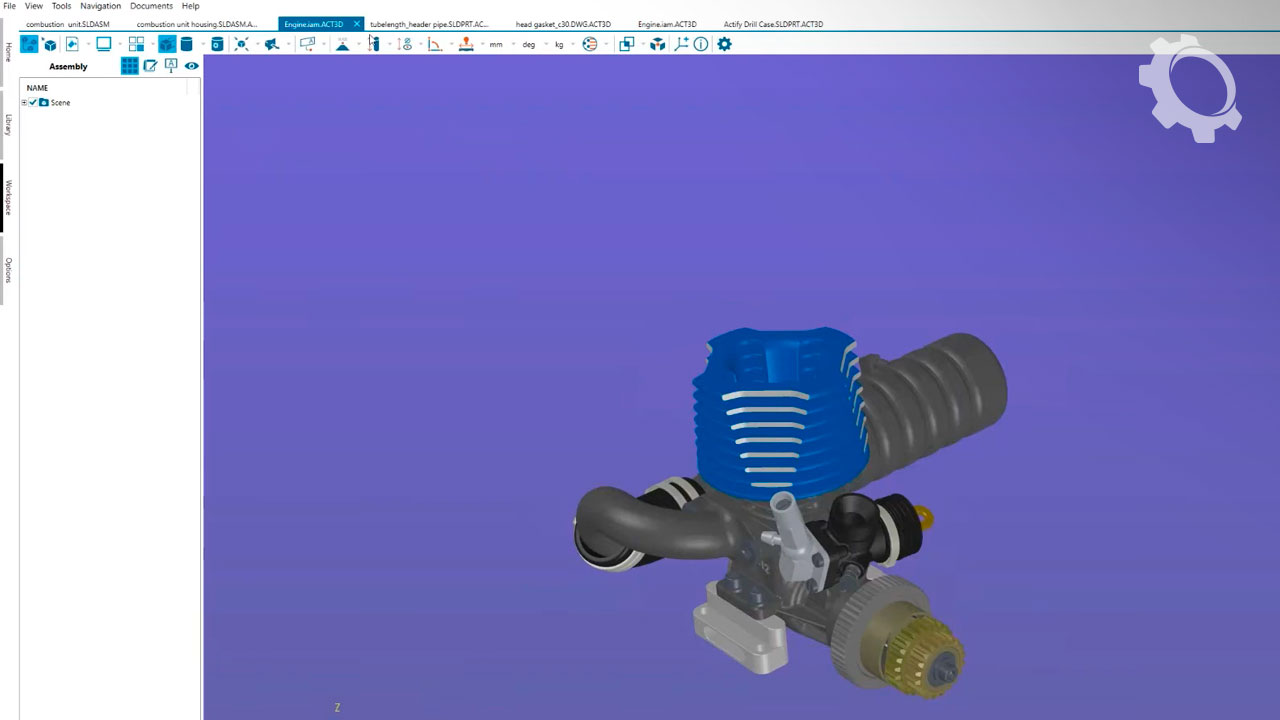This screenshot has width=1280, height=720.
Task: Click the stamp tool icon
Action: (466, 44)
